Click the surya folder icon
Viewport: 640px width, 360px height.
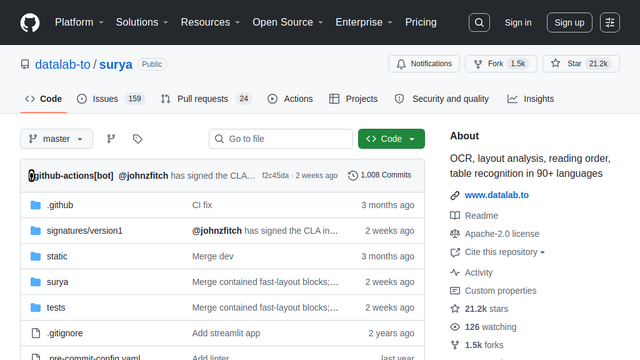(x=36, y=282)
